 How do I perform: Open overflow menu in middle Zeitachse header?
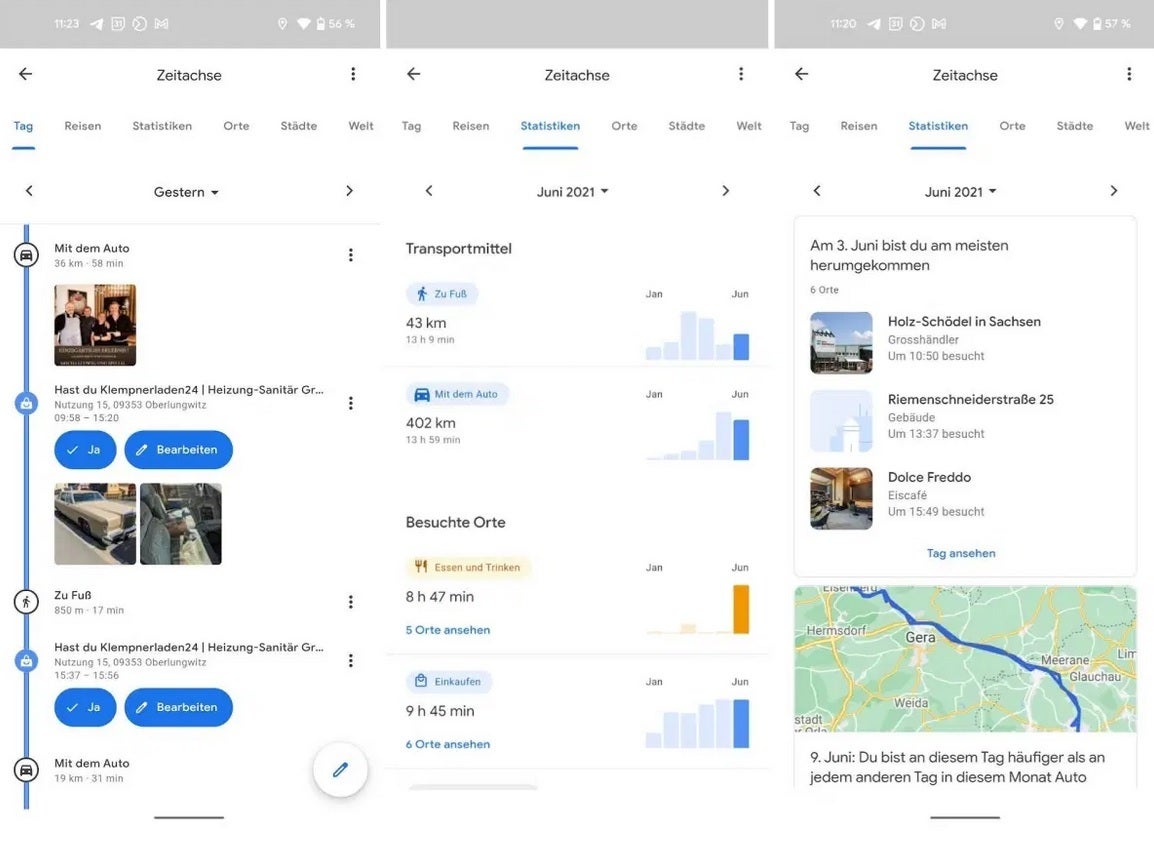tap(741, 74)
